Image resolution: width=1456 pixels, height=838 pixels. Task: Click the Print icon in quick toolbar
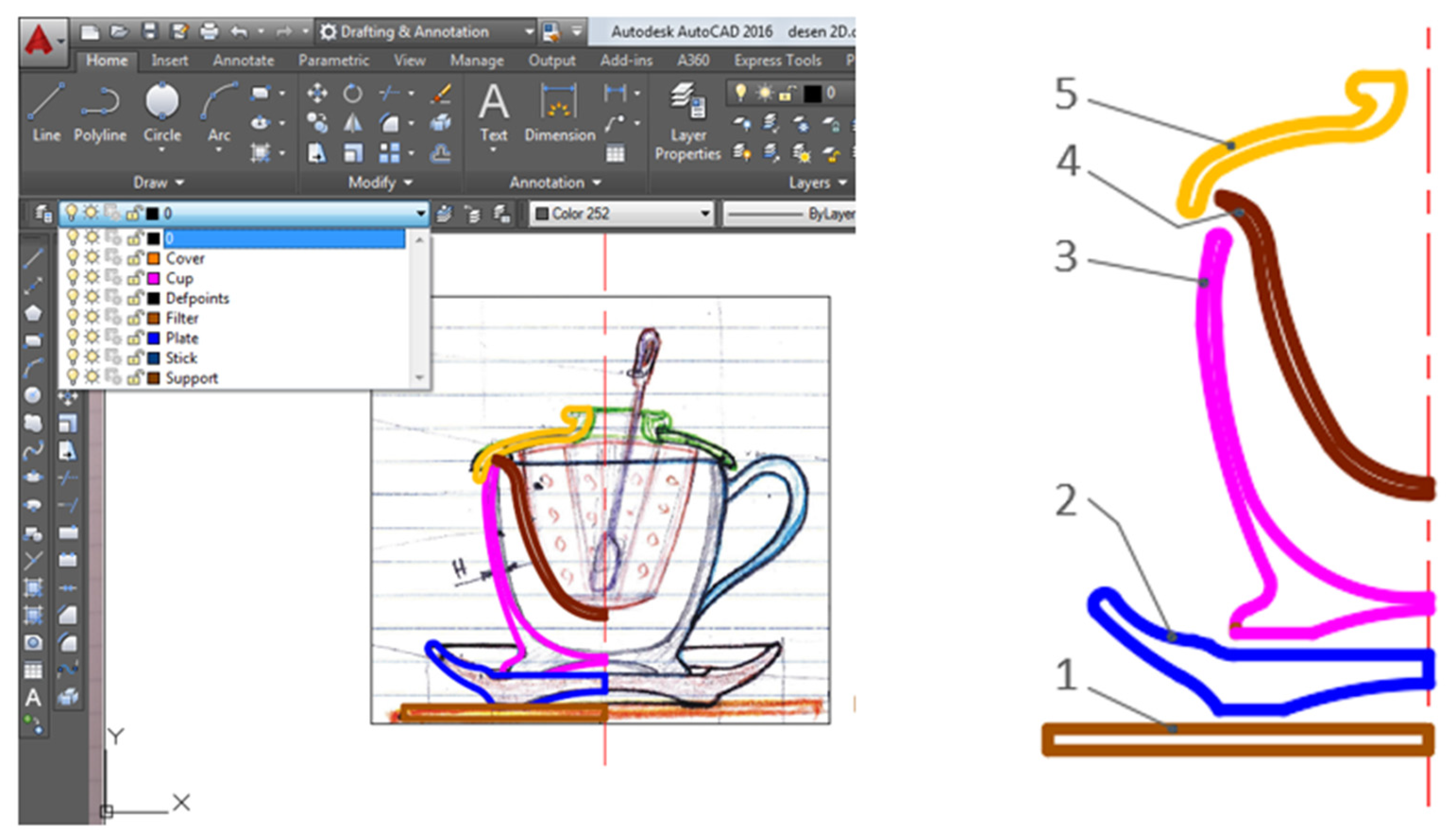pyautogui.click(x=209, y=32)
